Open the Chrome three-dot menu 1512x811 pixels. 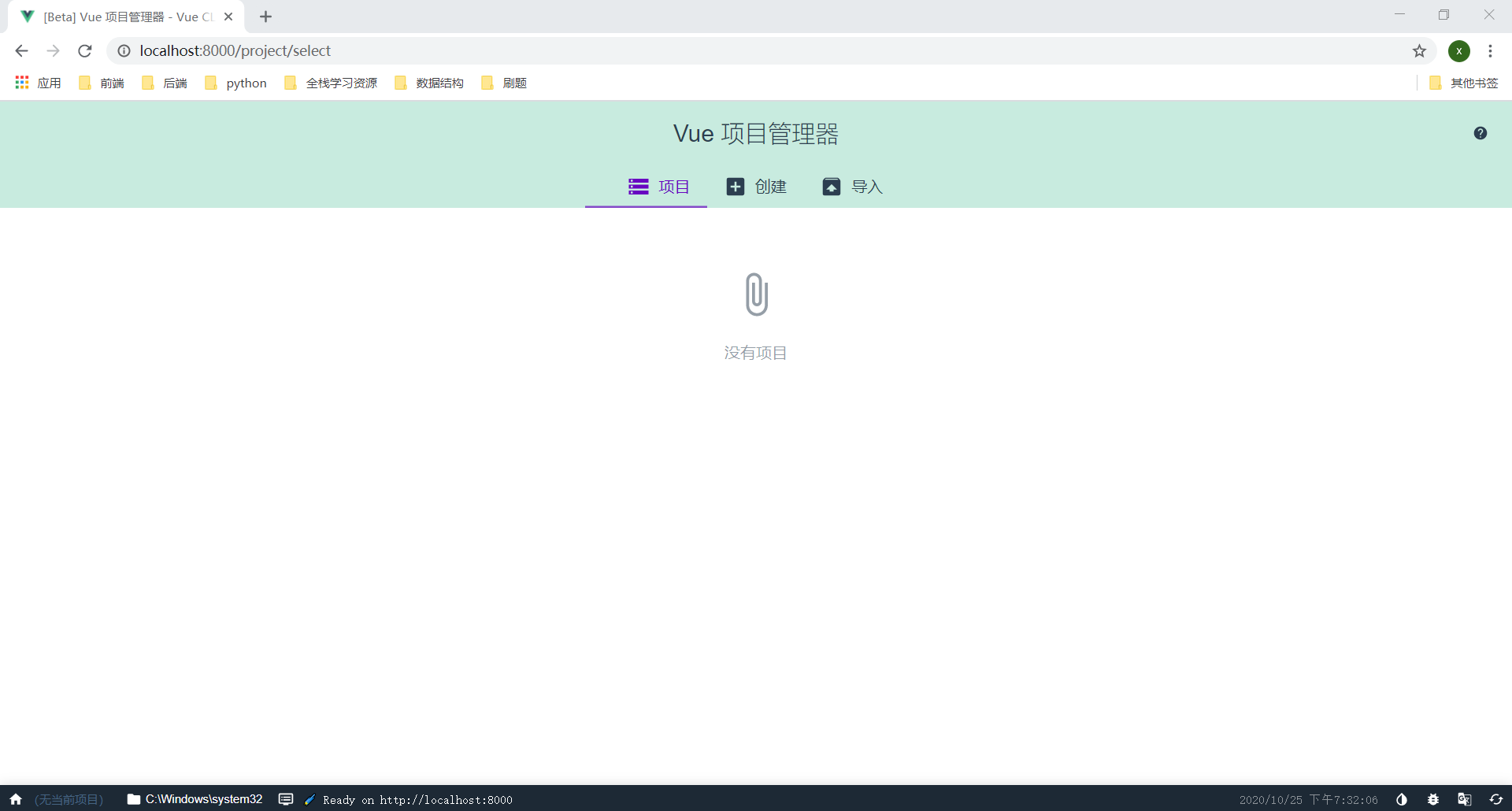(x=1490, y=50)
